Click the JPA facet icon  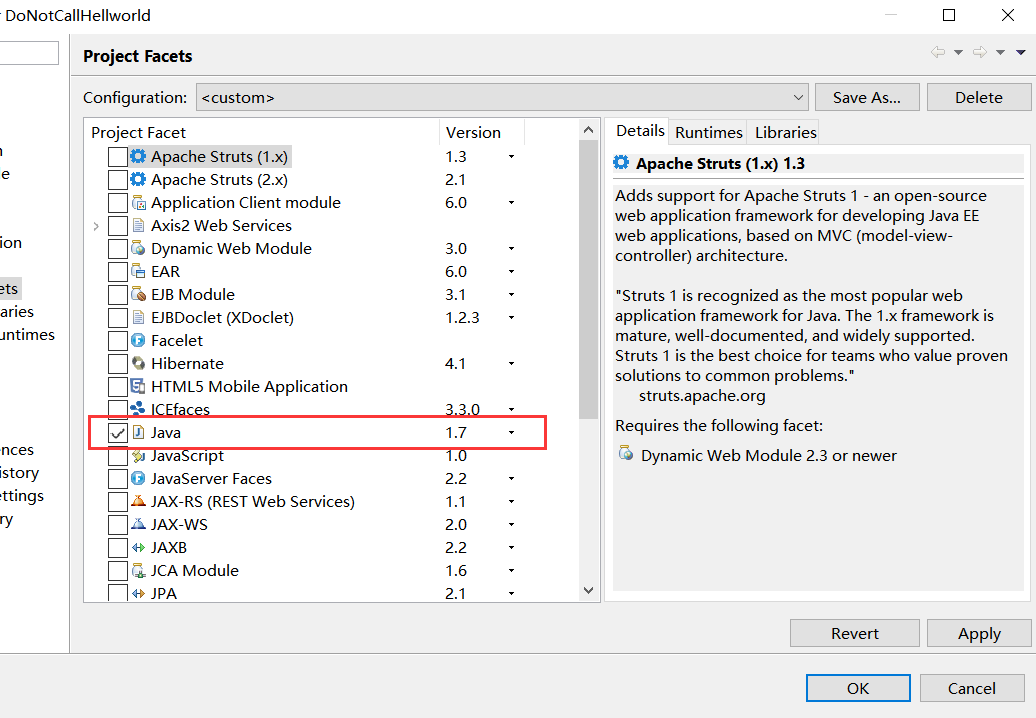(138, 593)
